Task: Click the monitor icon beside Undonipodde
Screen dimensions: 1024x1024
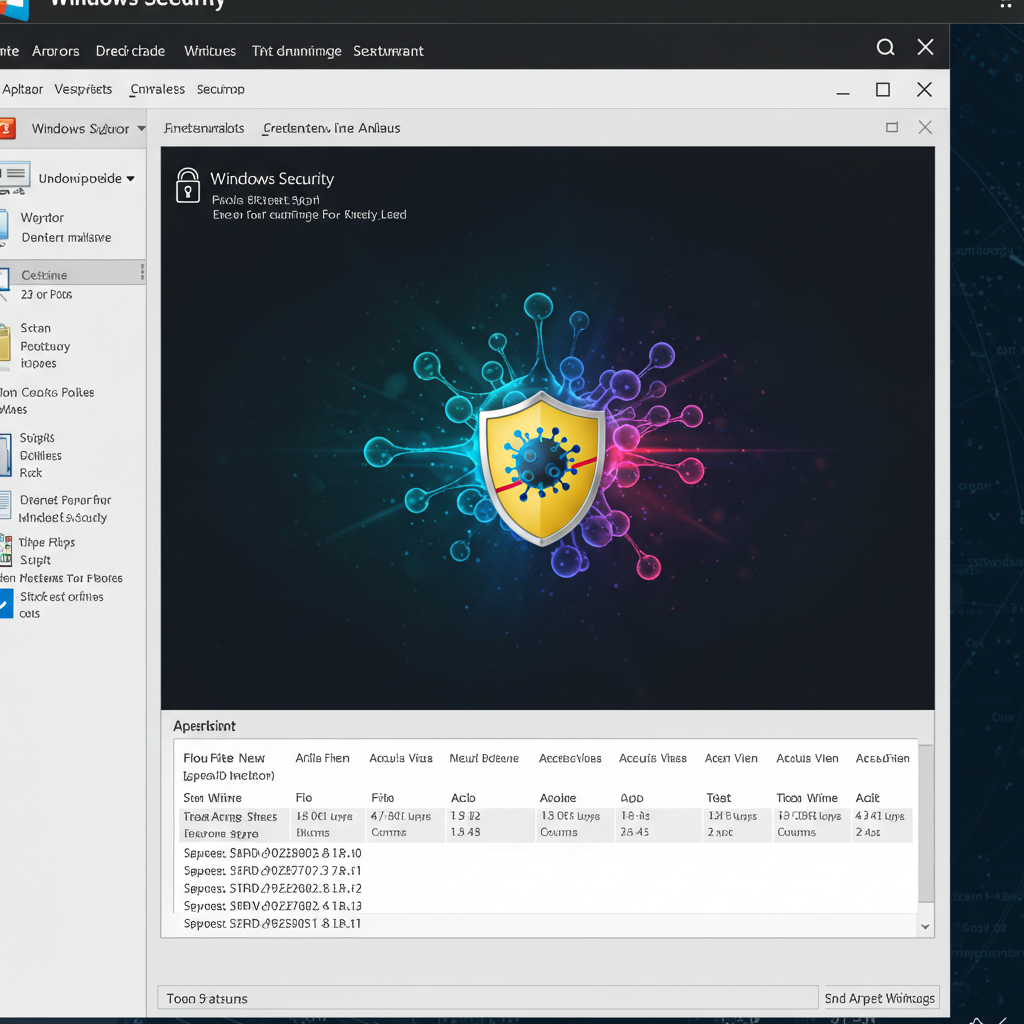Action: [x=14, y=178]
